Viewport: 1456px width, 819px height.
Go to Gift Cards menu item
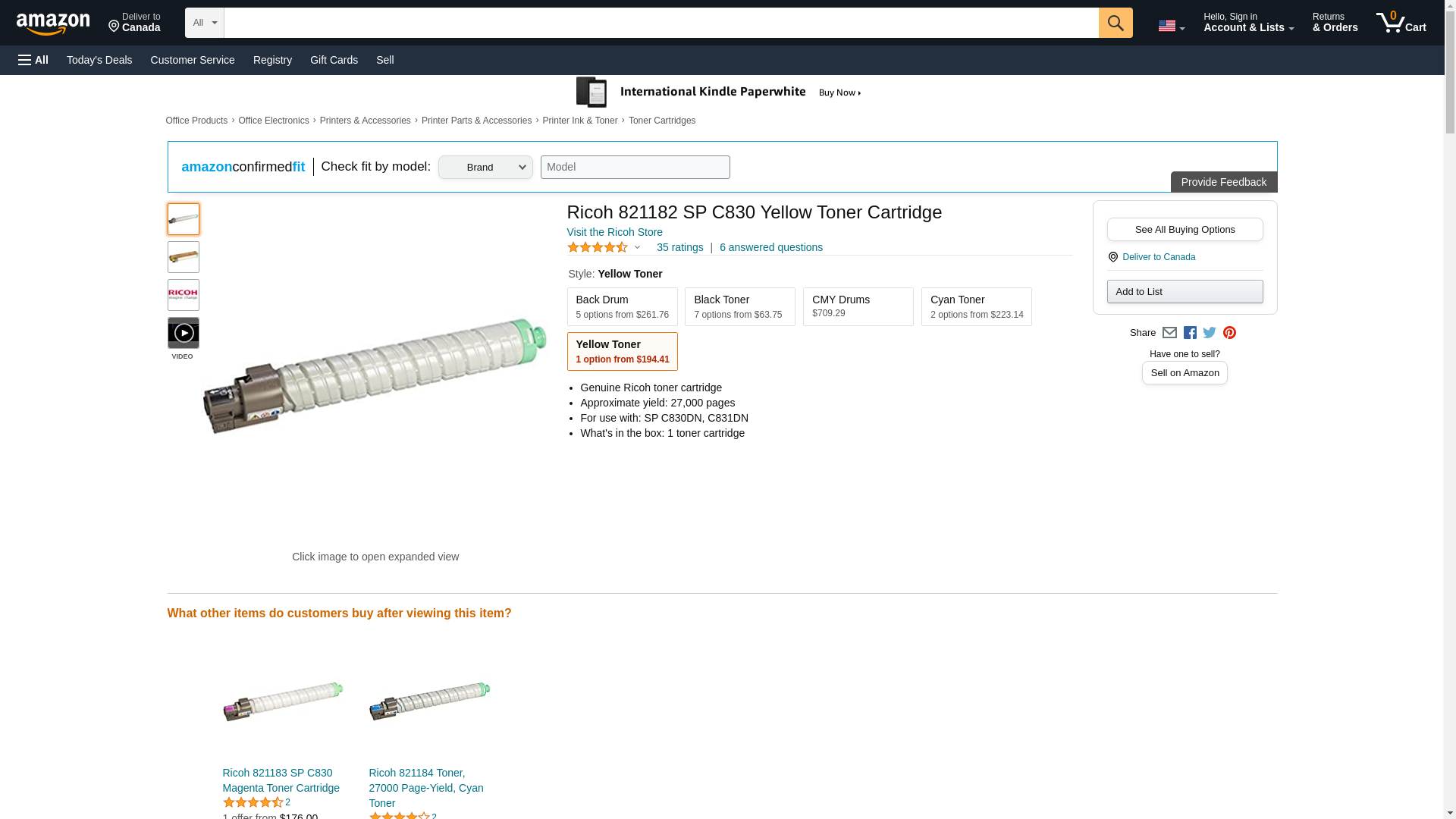334,60
